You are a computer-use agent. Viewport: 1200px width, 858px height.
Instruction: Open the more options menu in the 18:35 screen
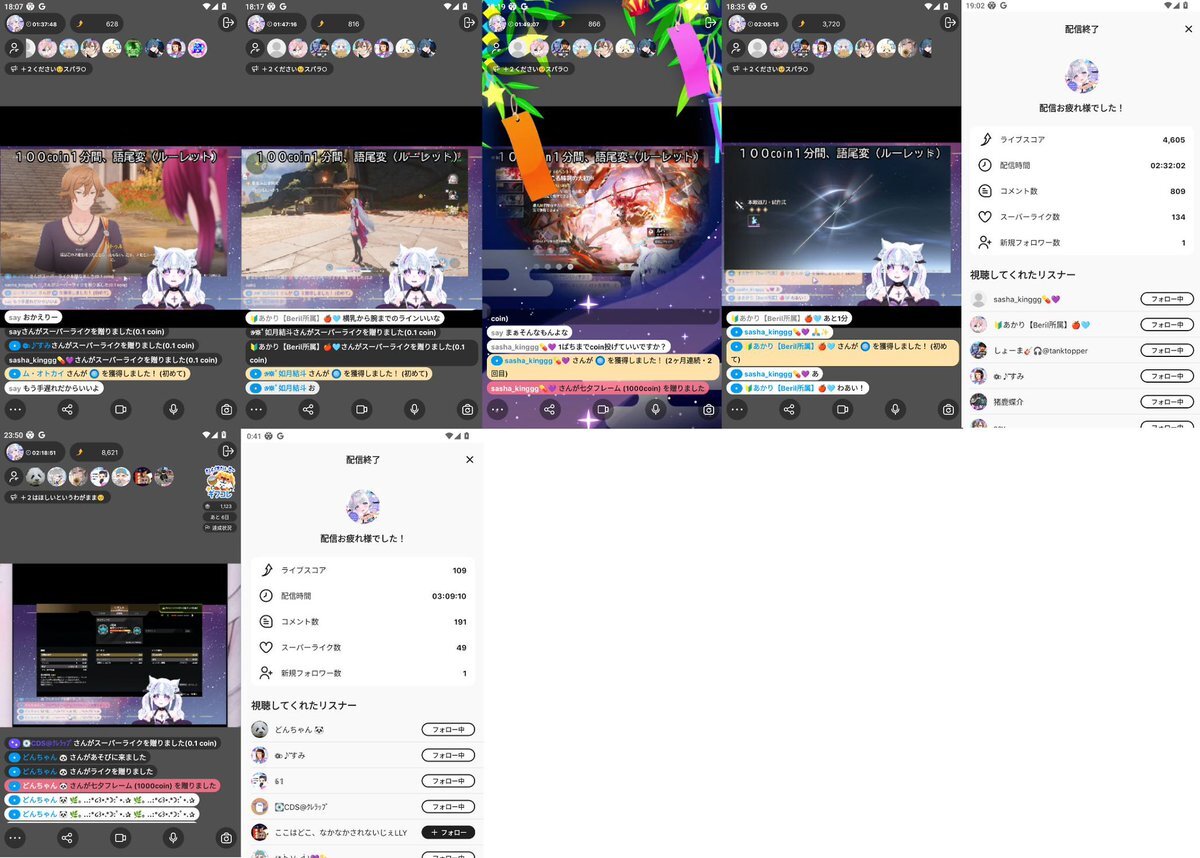tap(737, 409)
